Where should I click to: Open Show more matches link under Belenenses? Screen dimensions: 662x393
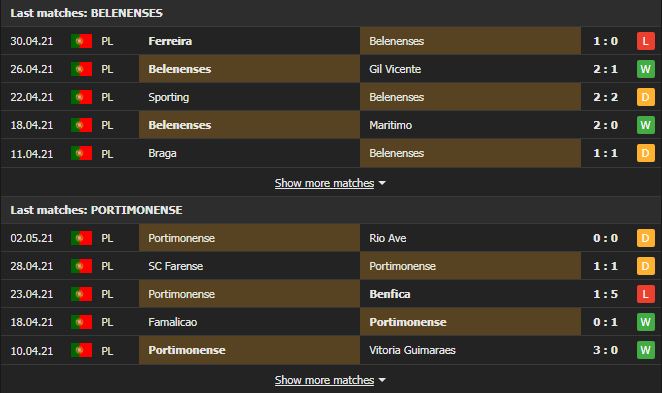click(324, 183)
